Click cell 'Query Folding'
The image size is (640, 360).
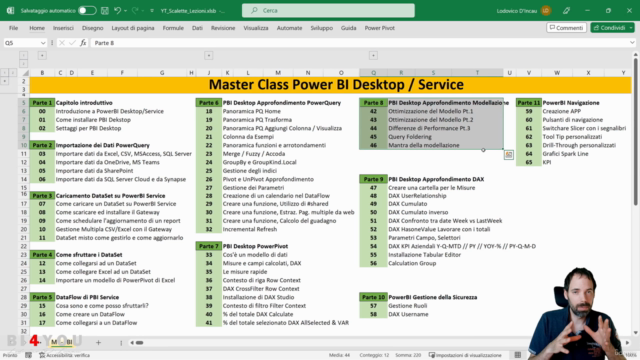pyautogui.click(x=410, y=137)
